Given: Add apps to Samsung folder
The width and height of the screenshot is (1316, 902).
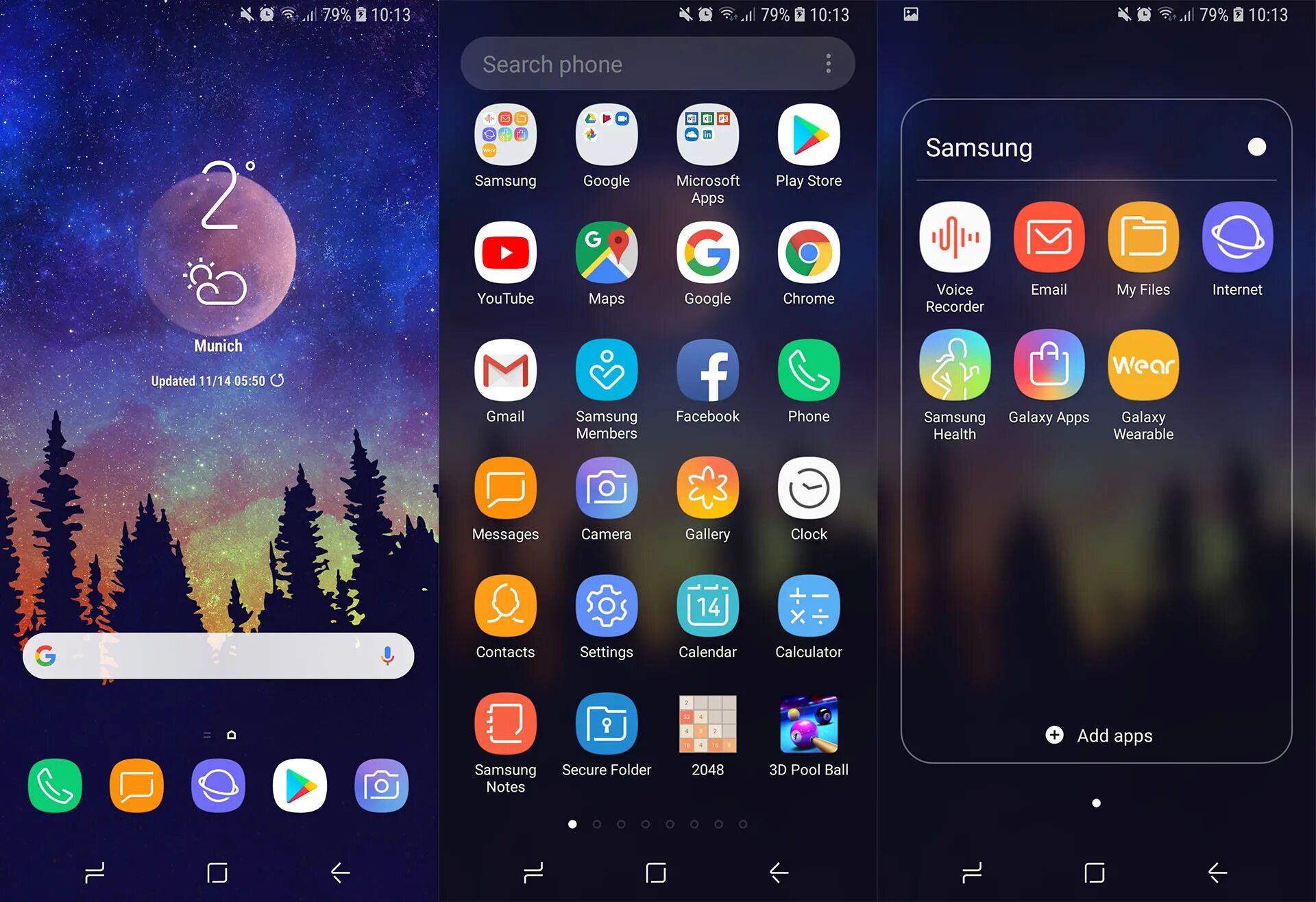Looking at the screenshot, I should tap(1097, 736).
